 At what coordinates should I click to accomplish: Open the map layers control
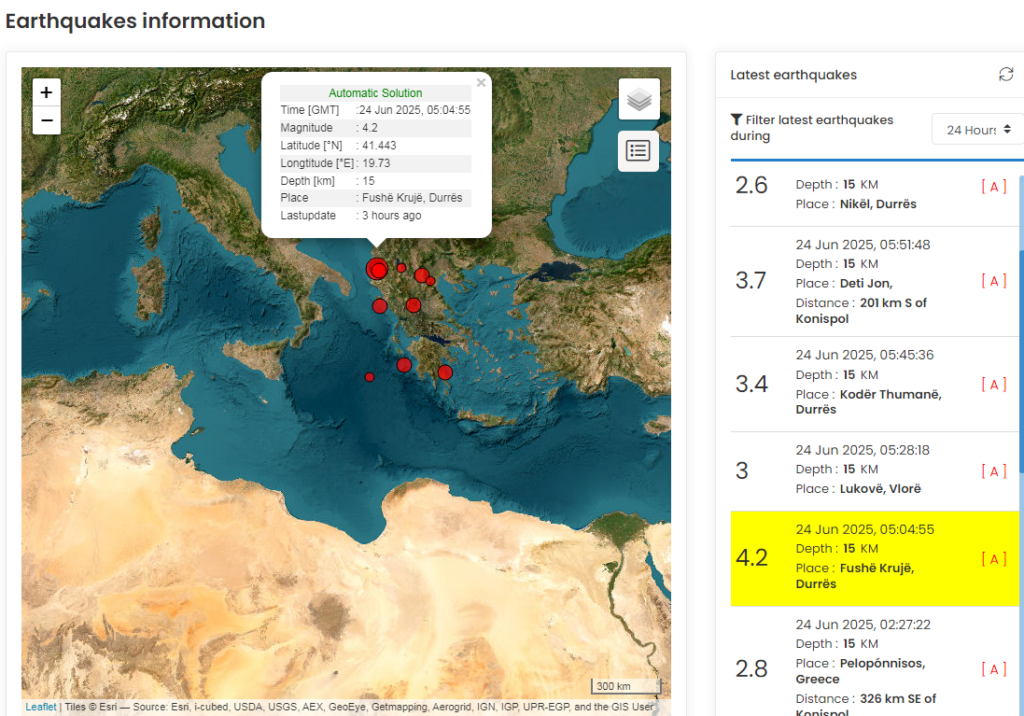pos(638,99)
